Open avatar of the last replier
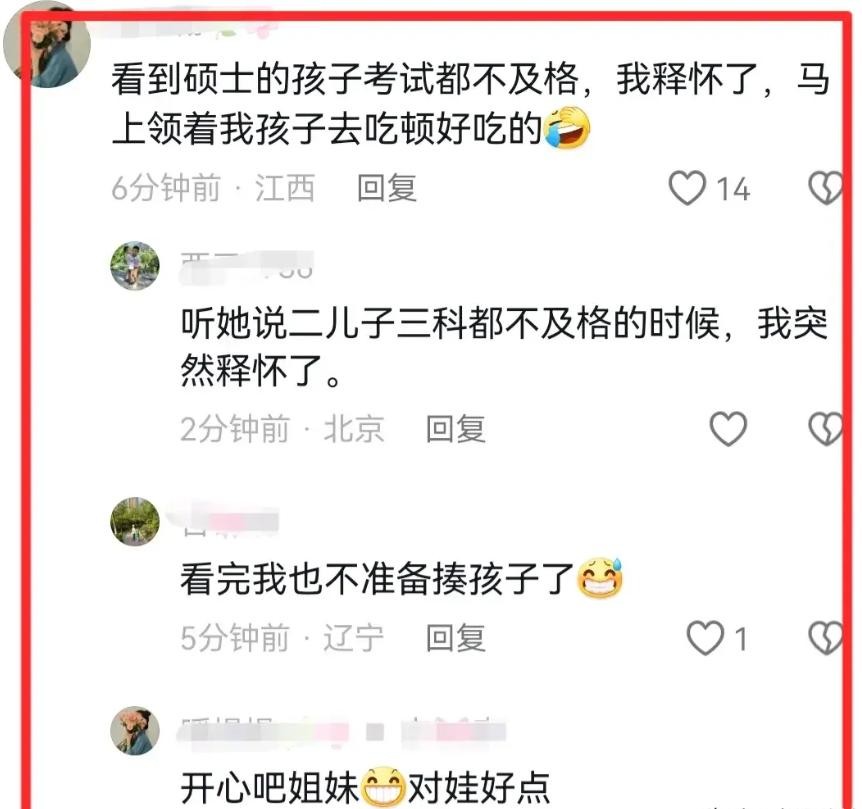862x809 pixels. pyautogui.click(x=135, y=730)
